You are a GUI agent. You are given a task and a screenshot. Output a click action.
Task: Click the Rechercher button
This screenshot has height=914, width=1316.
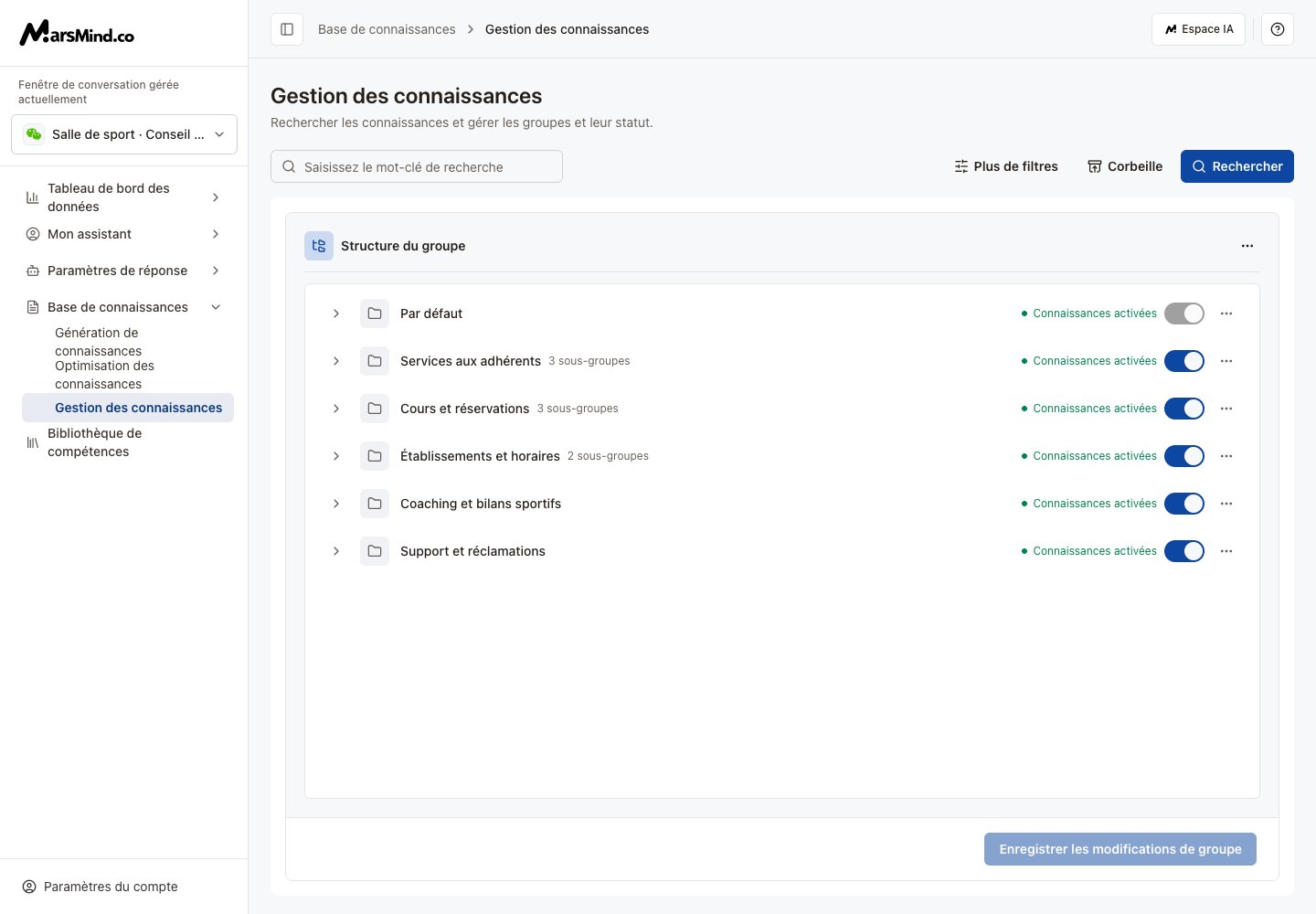[x=1237, y=166]
